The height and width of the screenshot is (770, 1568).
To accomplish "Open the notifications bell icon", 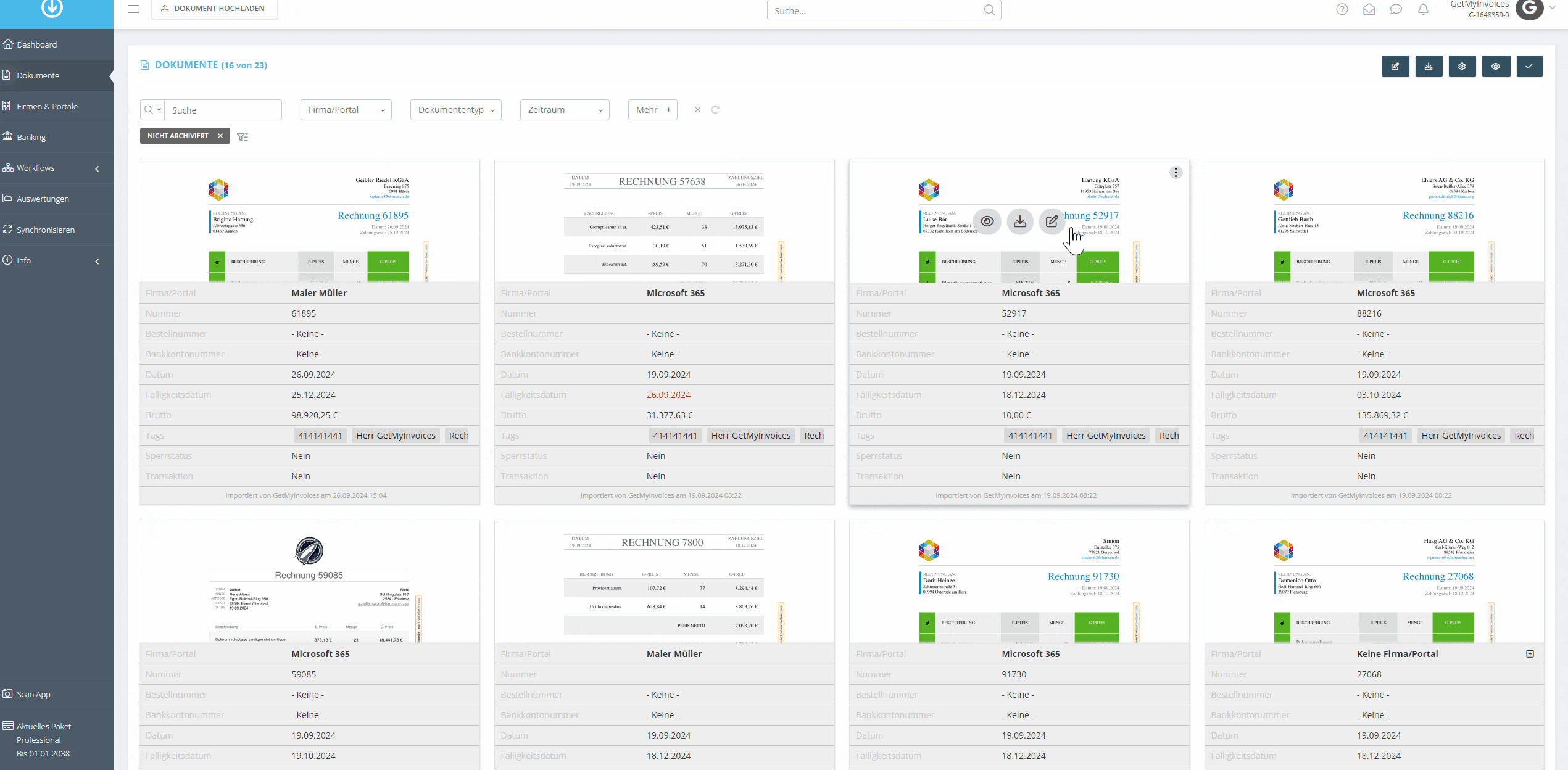I will [x=1423, y=9].
